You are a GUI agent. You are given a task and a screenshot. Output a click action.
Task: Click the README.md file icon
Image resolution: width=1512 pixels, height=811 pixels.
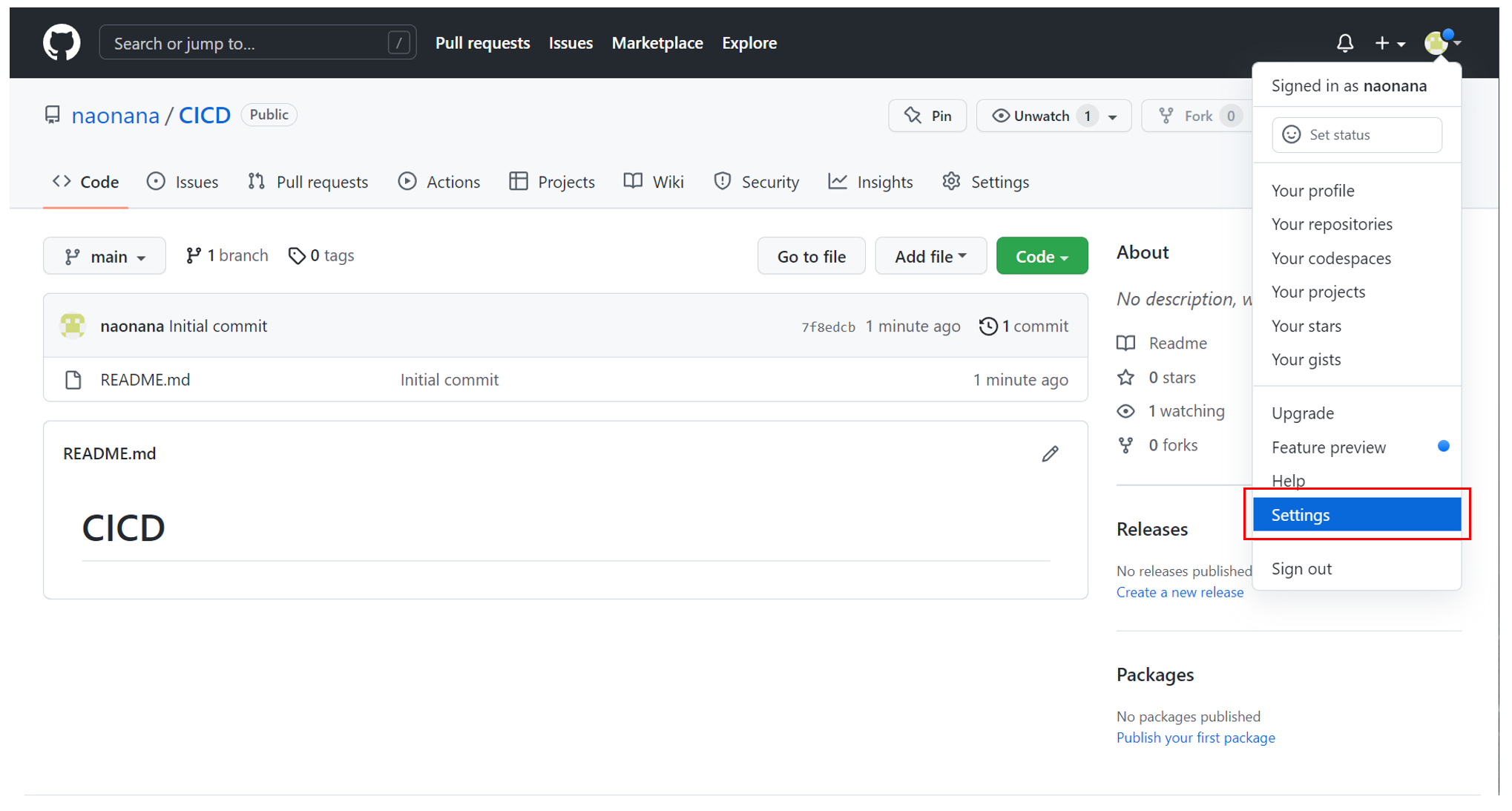(73, 380)
